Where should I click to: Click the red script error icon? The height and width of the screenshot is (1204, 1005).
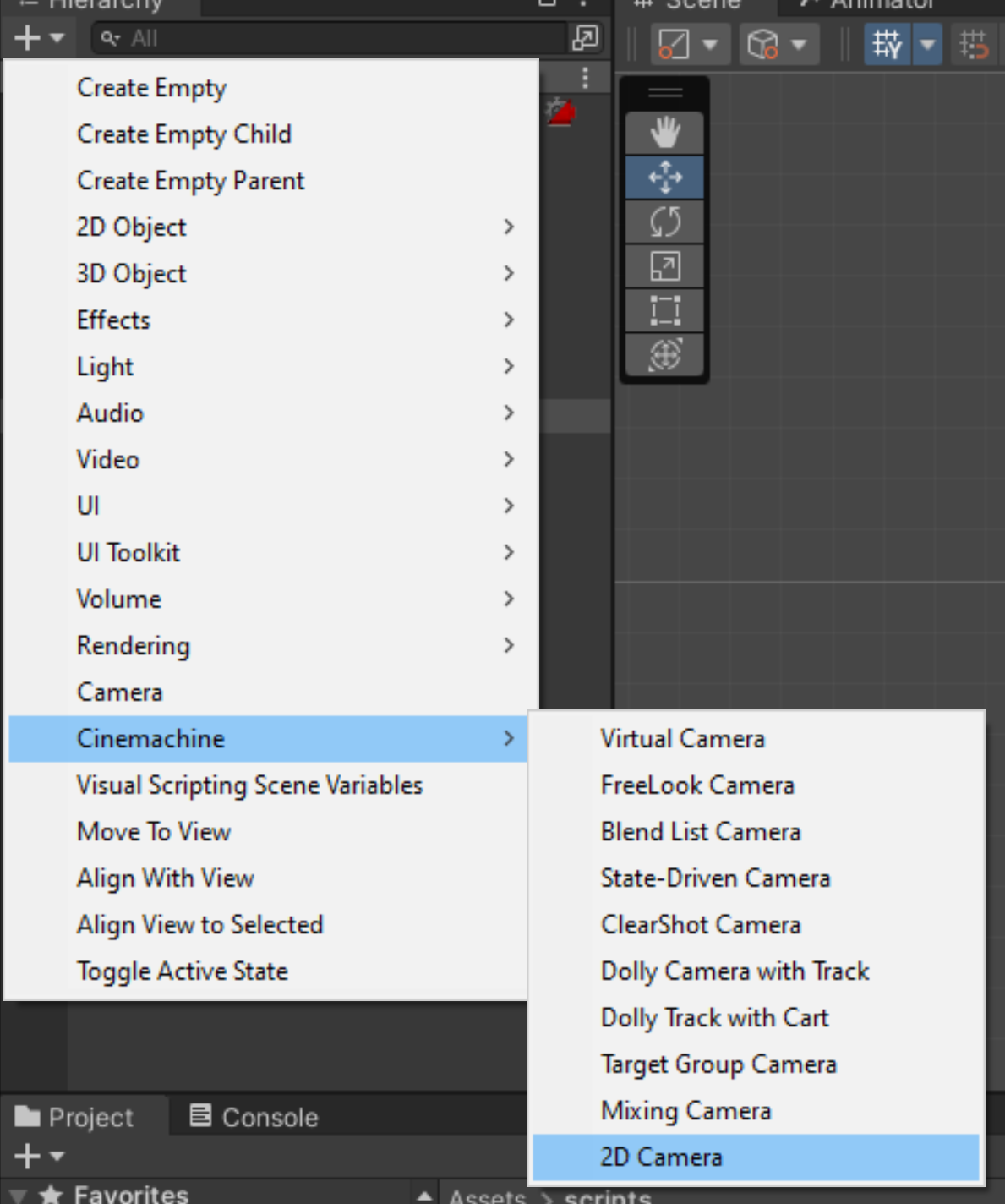point(561,111)
